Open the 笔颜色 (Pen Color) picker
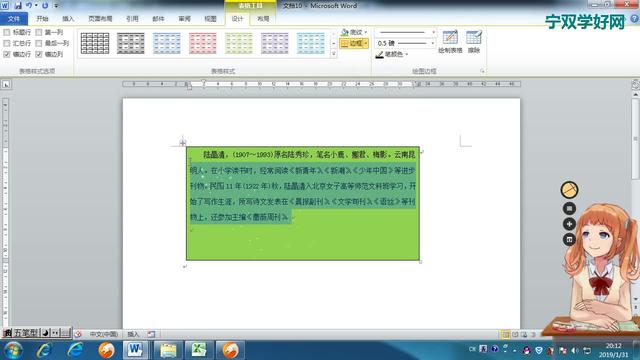The height and width of the screenshot is (360, 640). [x=392, y=54]
